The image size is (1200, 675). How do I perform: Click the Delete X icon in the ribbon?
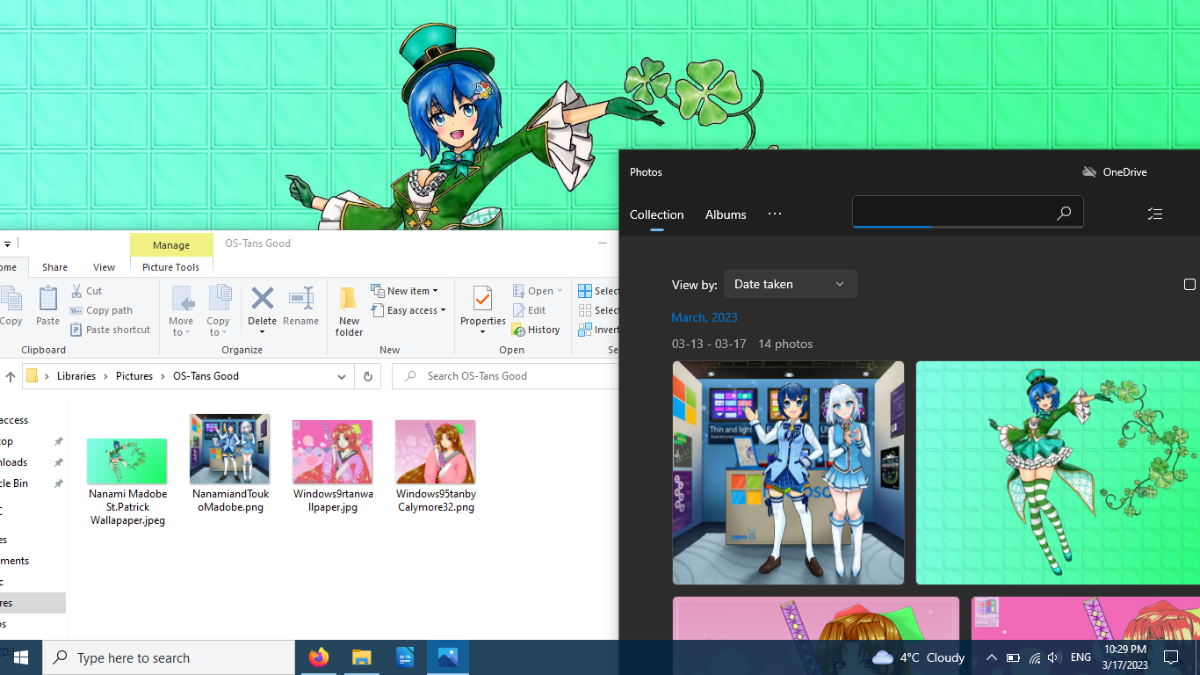(262, 298)
